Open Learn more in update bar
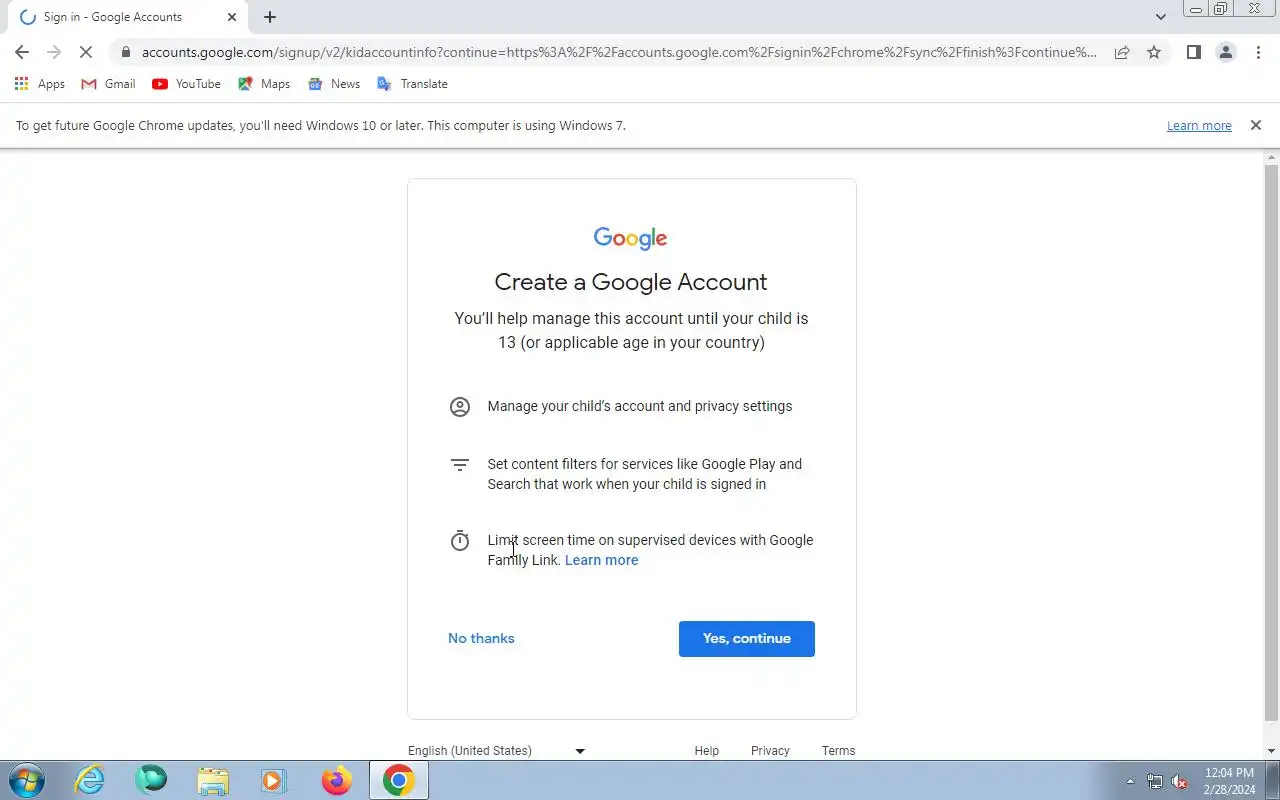Viewport: 1280px width, 800px height. coord(1199,126)
